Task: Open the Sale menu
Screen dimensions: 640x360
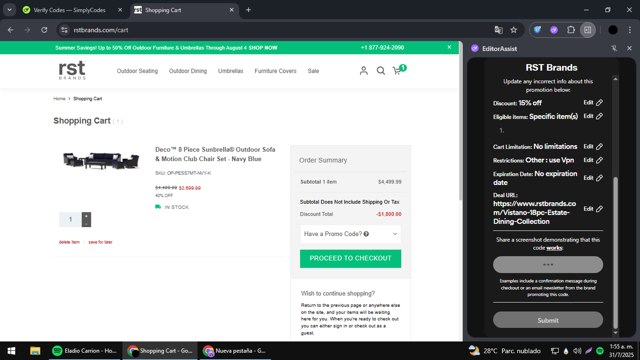Action: pyautogui.click(x=313, y=71)
